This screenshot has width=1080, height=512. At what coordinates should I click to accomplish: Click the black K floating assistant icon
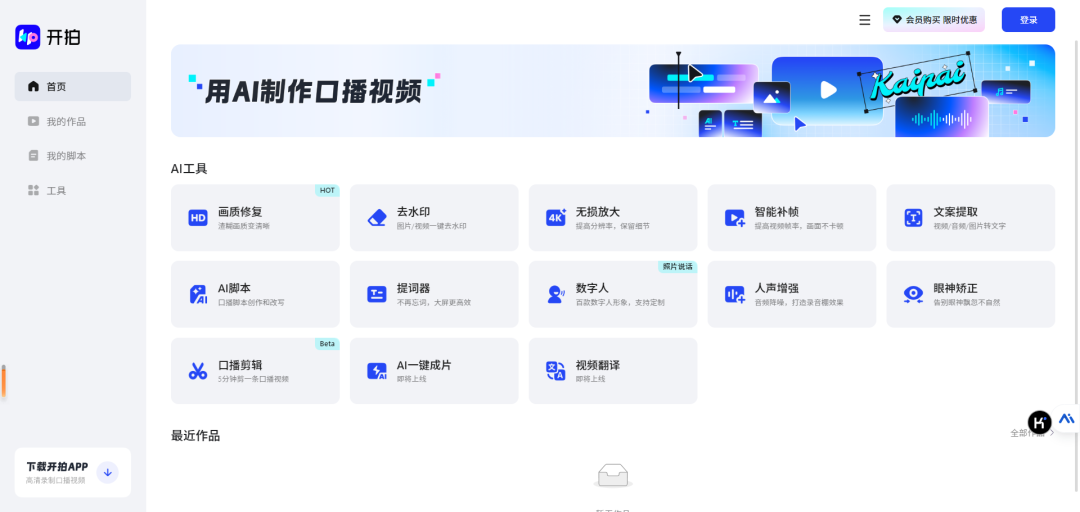click(1039, 422)
